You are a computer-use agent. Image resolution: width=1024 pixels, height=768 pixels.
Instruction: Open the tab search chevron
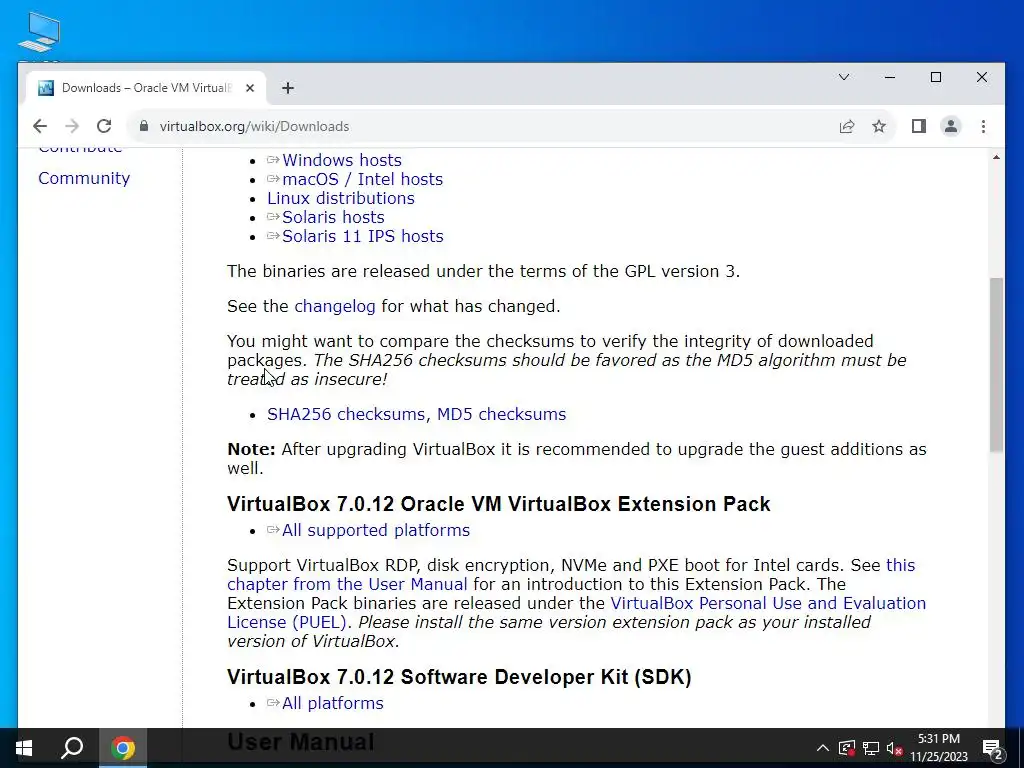click(x=844, y=77)
